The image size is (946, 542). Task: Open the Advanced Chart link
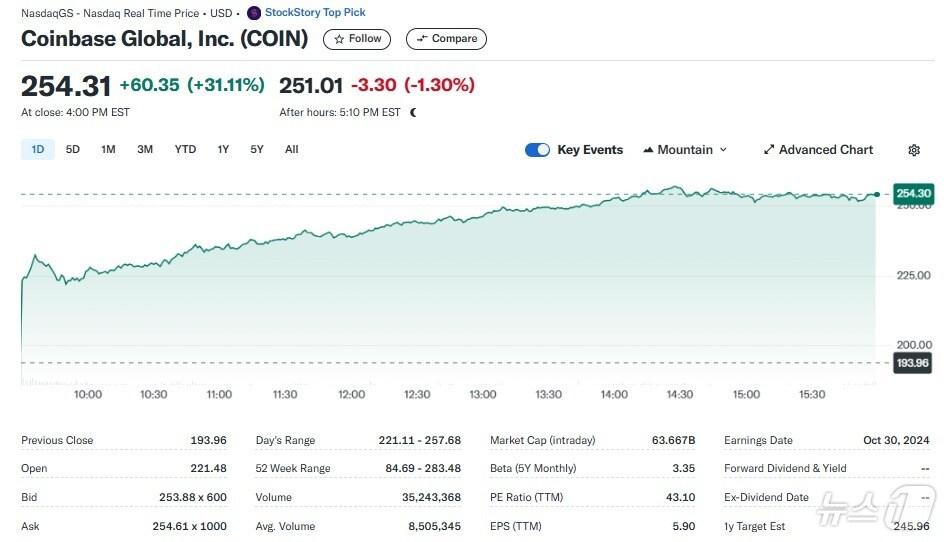coord(826,150)
